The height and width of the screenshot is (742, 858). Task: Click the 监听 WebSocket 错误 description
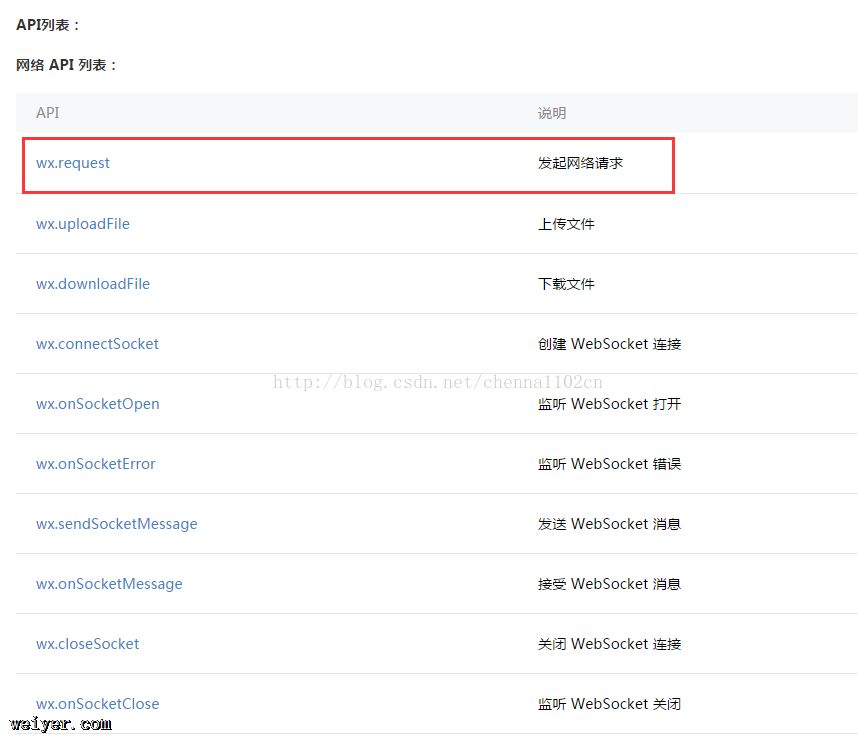coord(609,464)
